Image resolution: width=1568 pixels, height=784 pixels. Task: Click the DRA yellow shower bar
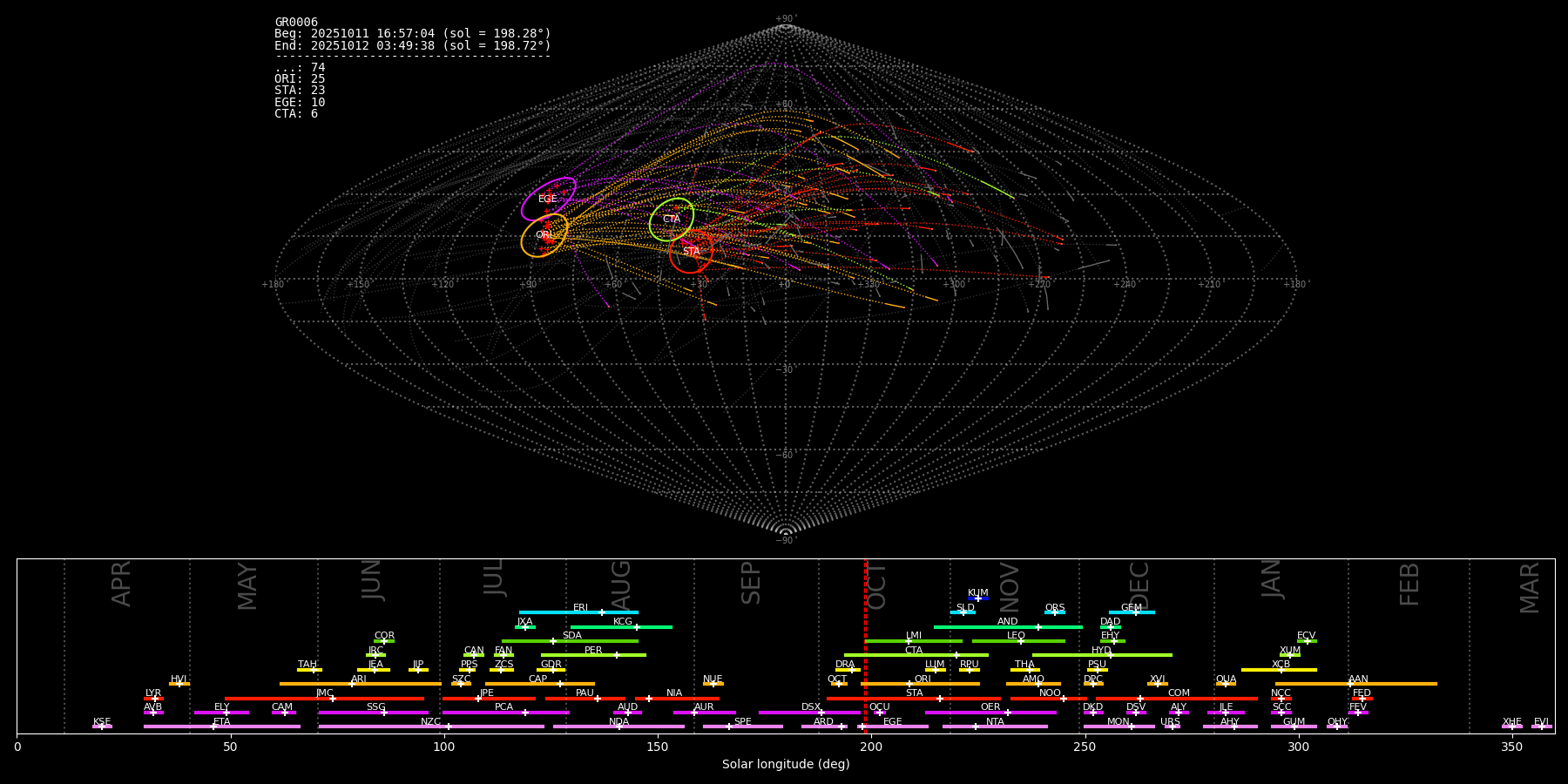click(x=848, y=670)
